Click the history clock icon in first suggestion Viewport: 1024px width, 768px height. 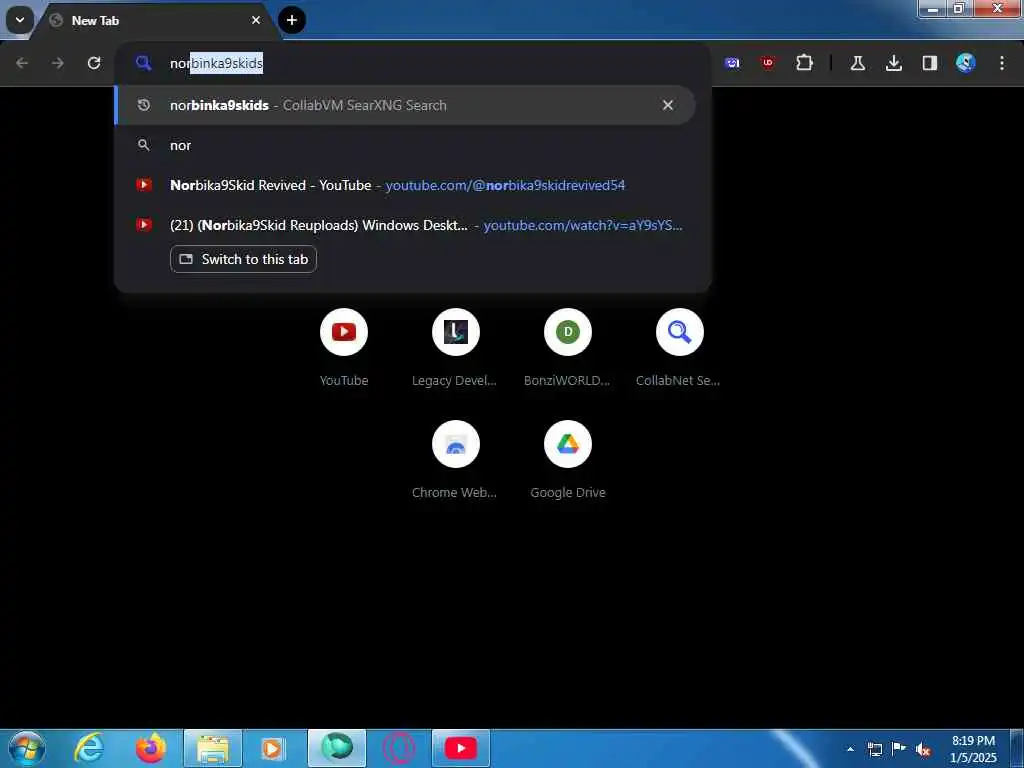point(144,105)
